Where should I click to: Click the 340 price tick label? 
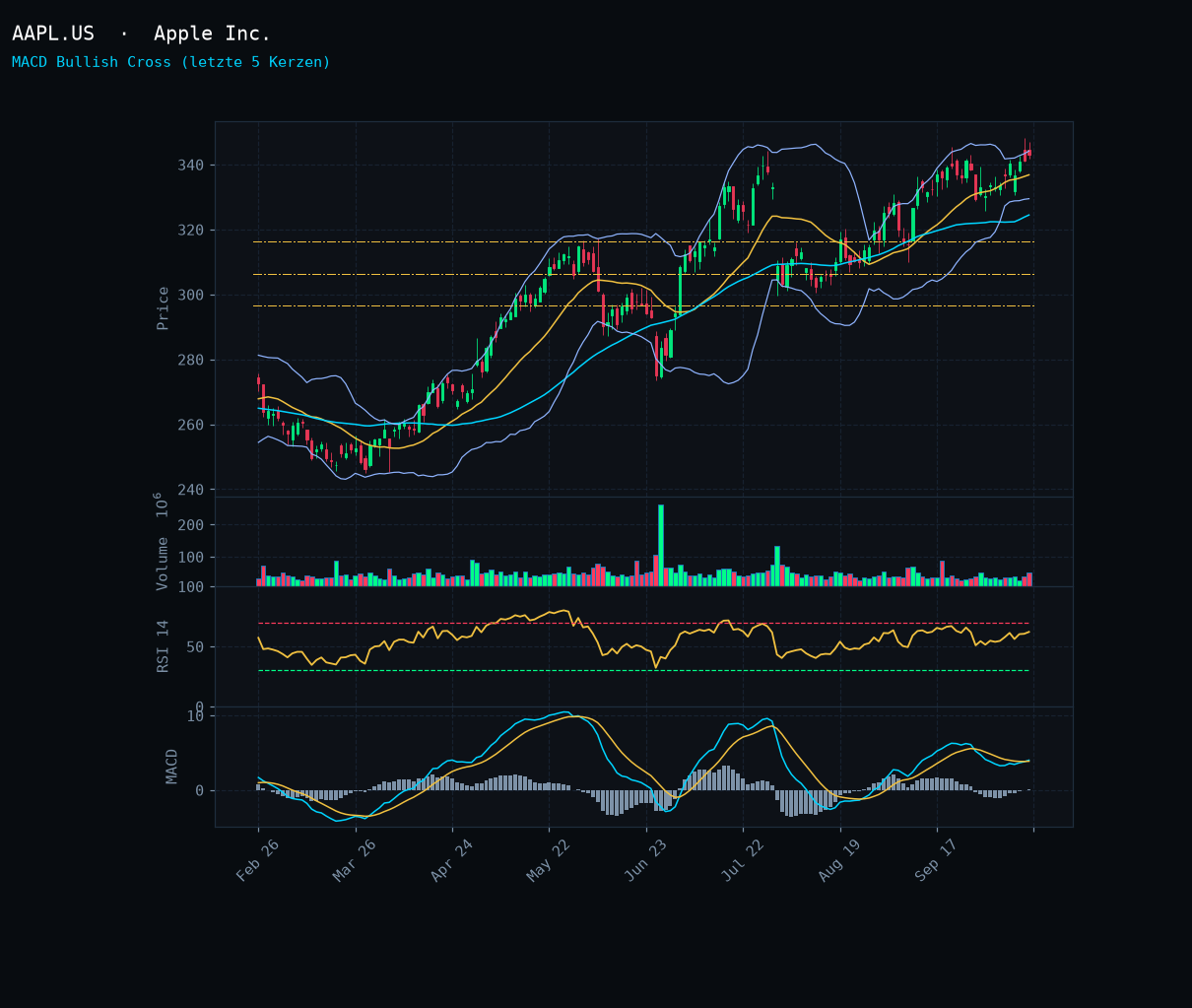click(190, 165)
